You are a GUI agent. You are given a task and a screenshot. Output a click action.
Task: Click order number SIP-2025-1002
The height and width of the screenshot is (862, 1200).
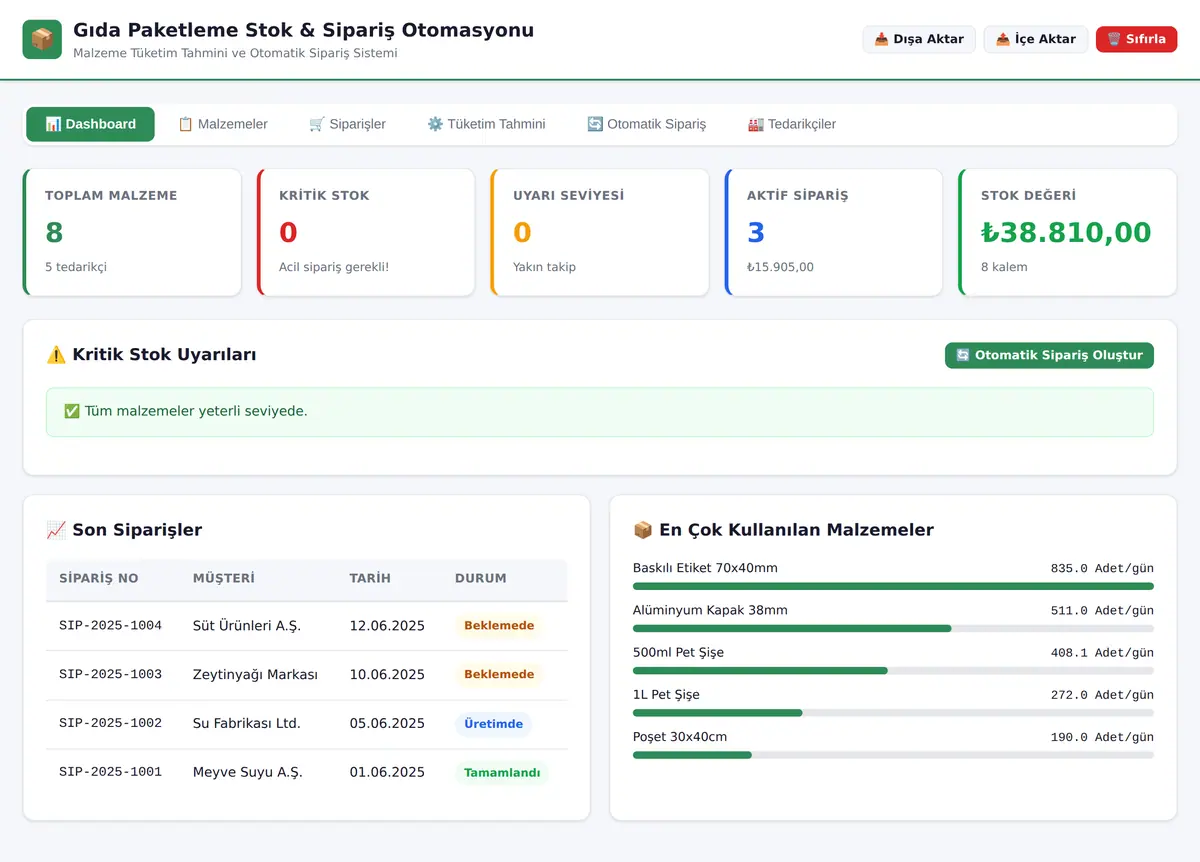pos(110,723)
